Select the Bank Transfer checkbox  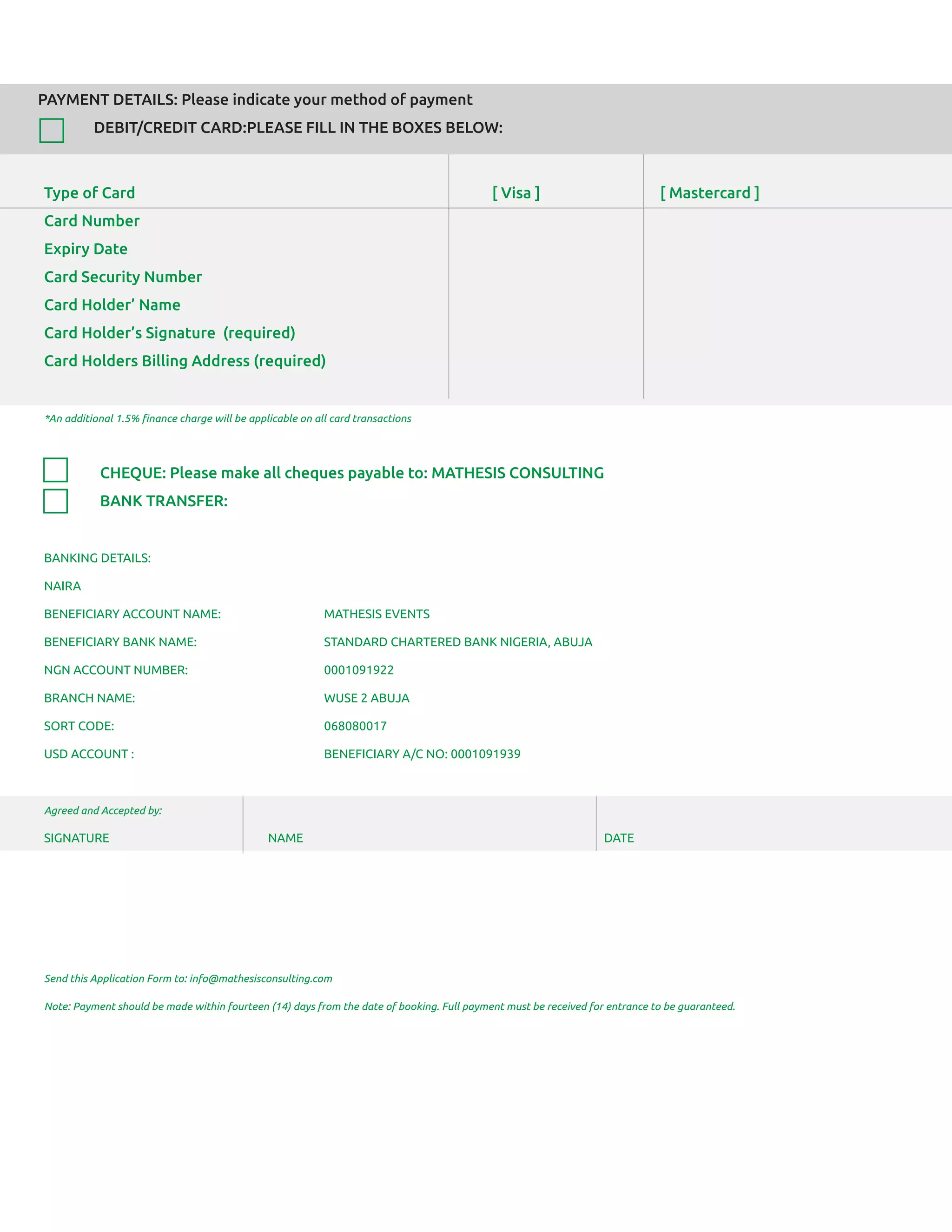pyautogui.click(x=55, y=501)
